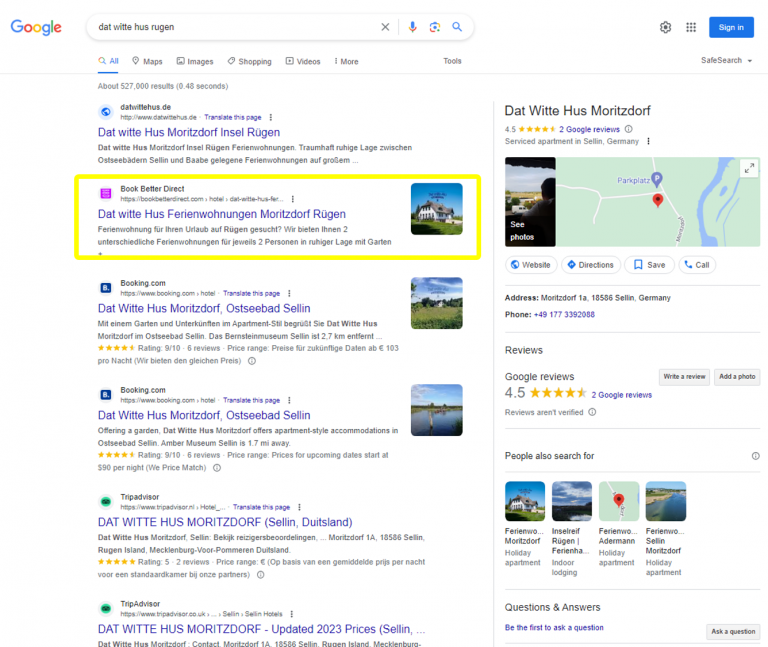Start voice search with microphone icon
This screenshot has height=647, width=768.
pyautogui.click(x=412, y=27)
